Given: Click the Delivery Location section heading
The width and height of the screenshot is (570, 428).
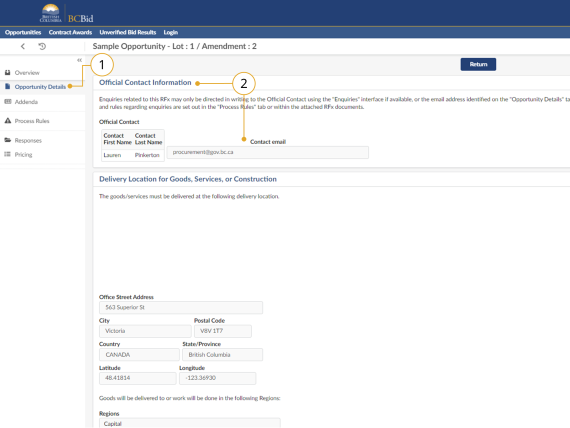Looking at the screenshot, I should coord(188,179).
